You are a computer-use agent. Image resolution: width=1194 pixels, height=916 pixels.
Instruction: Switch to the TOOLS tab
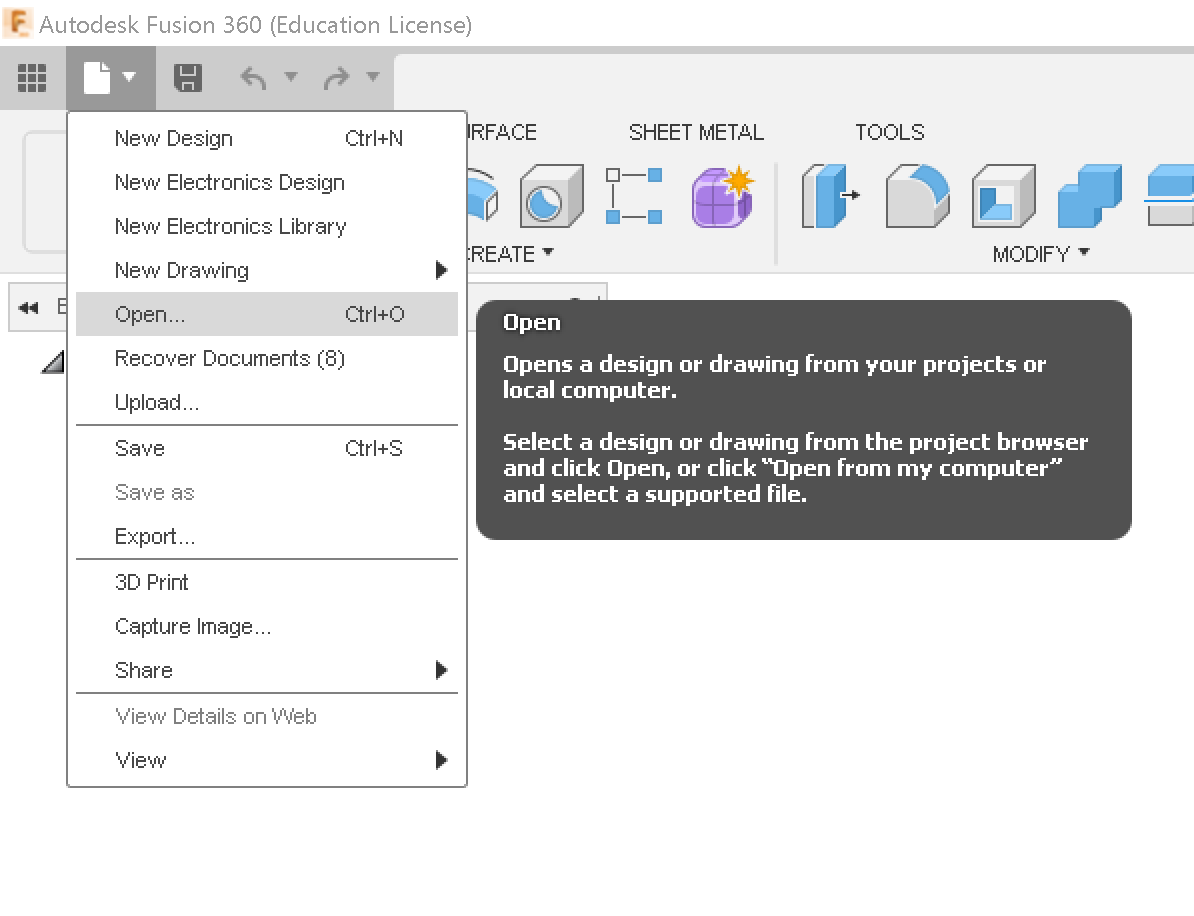point(889,131)
